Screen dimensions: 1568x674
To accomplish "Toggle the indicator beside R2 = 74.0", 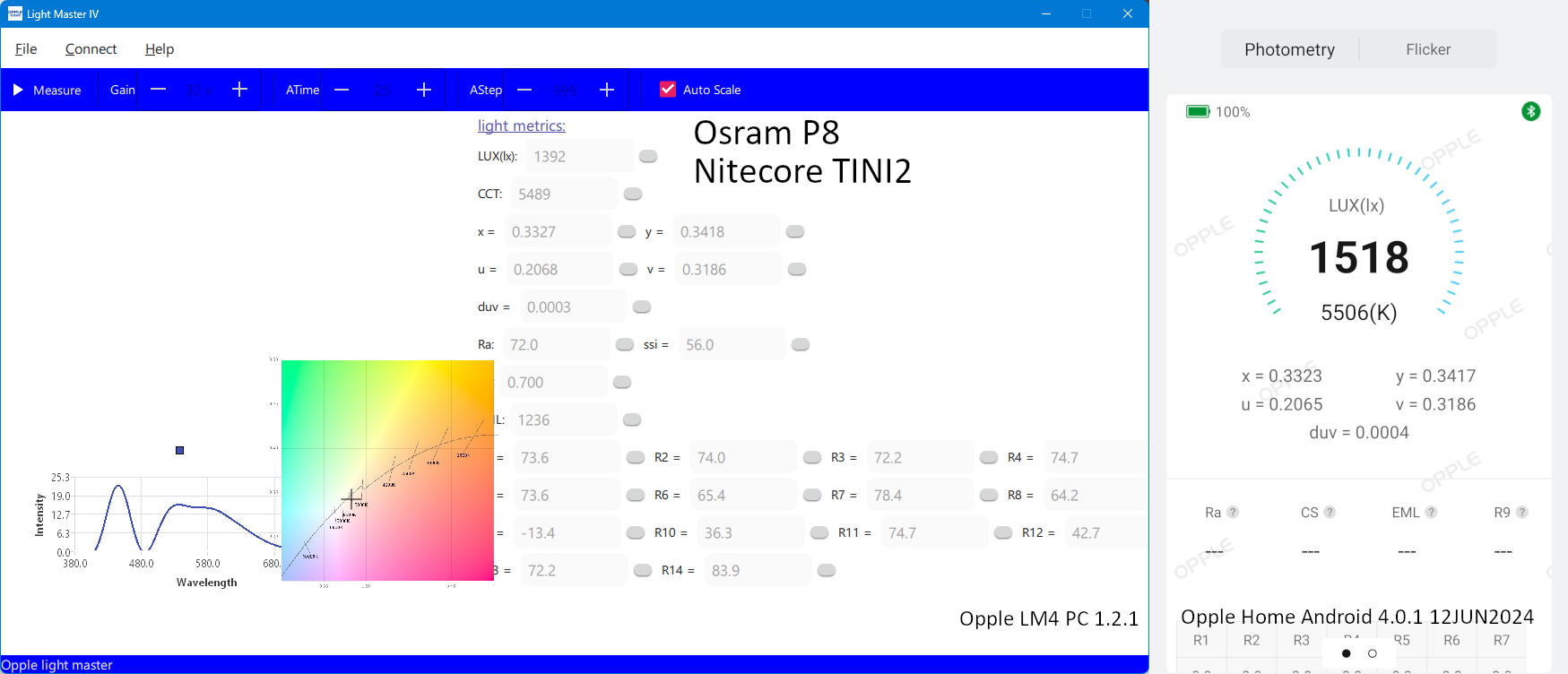I will coord(812,457).
